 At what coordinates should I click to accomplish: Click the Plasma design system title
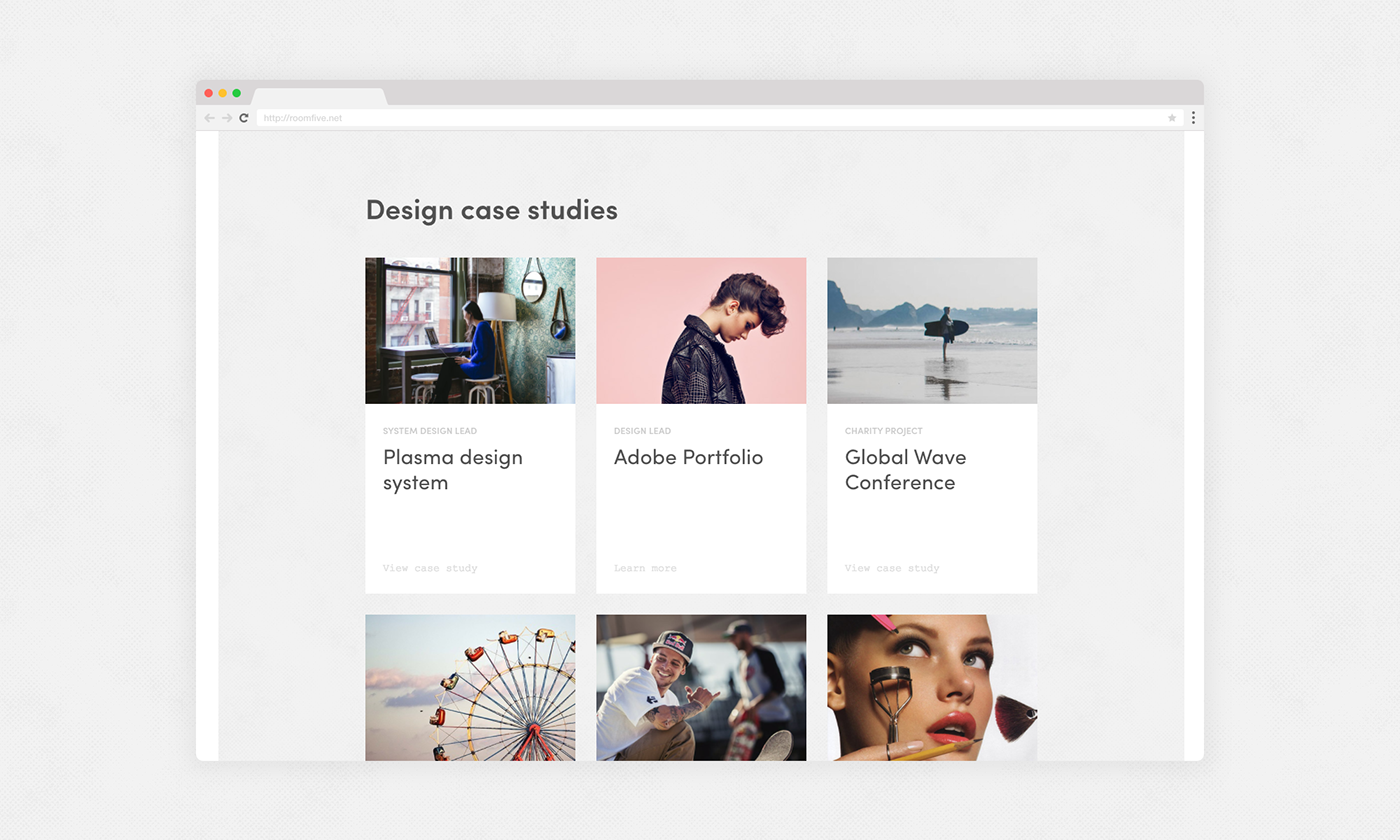tap(453, 470)
